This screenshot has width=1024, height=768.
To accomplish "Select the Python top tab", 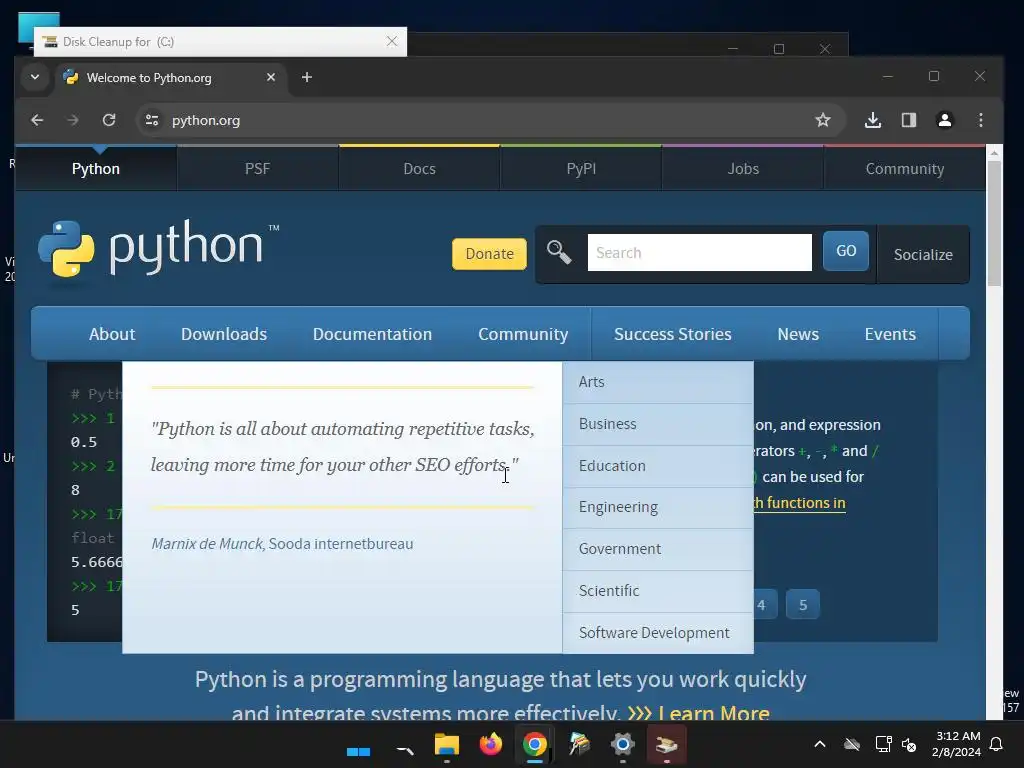I will (96, 168).
